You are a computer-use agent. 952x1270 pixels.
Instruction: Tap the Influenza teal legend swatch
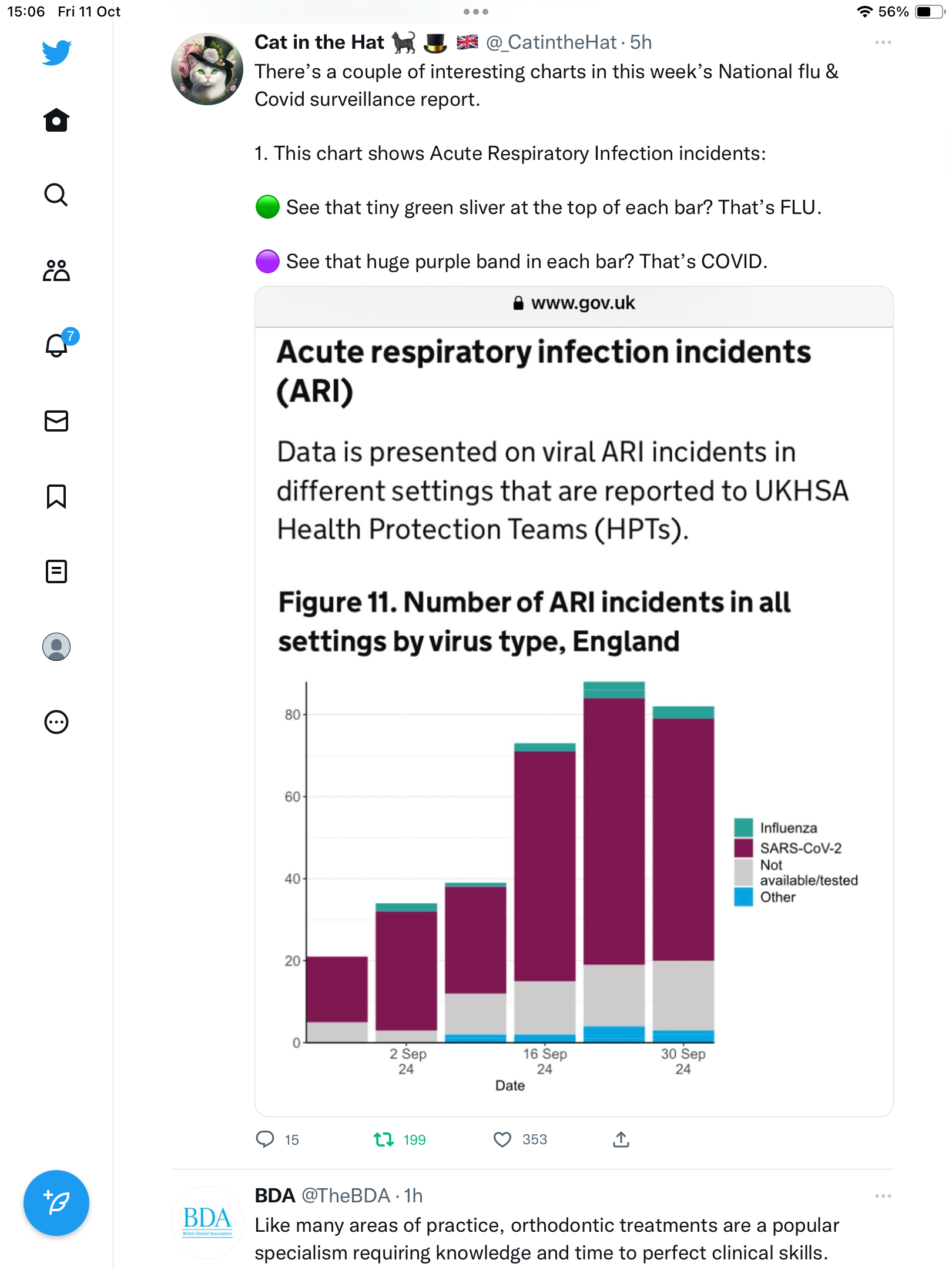(743, 827)
